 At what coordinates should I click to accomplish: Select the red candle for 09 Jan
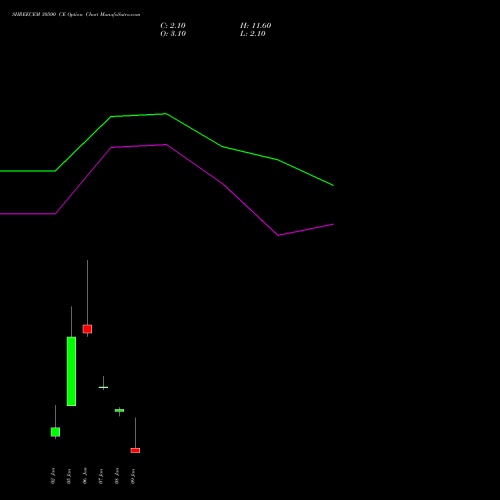pyautogui.click(x=135, y=450)
